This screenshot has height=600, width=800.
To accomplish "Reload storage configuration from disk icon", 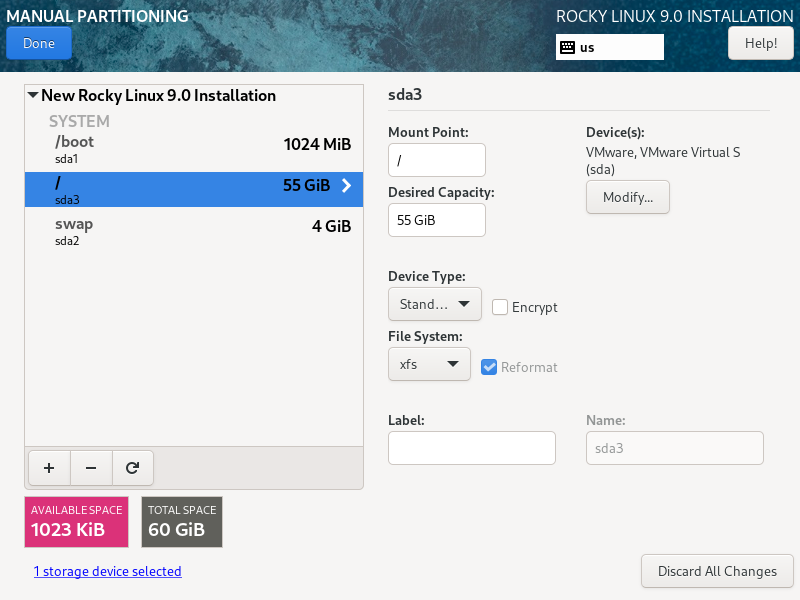I will pyautogui.click(x=133, y=468).
